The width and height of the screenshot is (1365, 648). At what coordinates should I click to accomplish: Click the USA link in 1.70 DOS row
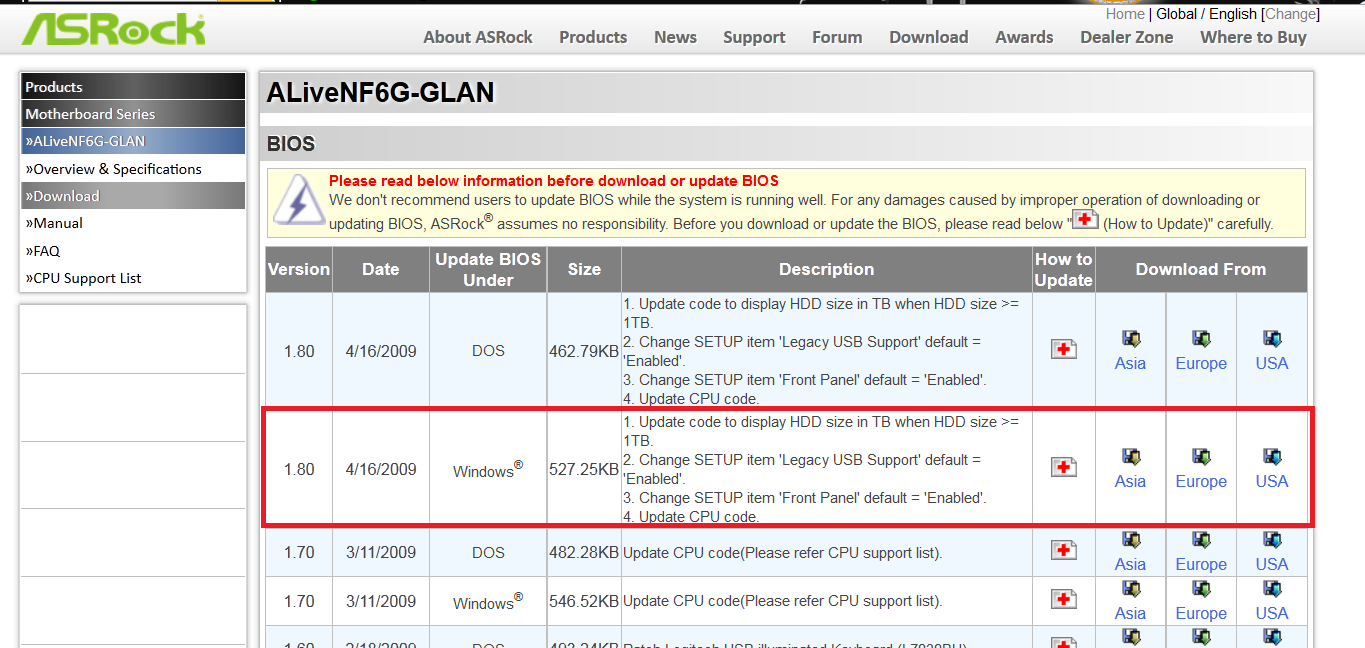(x=1272, y=564)
